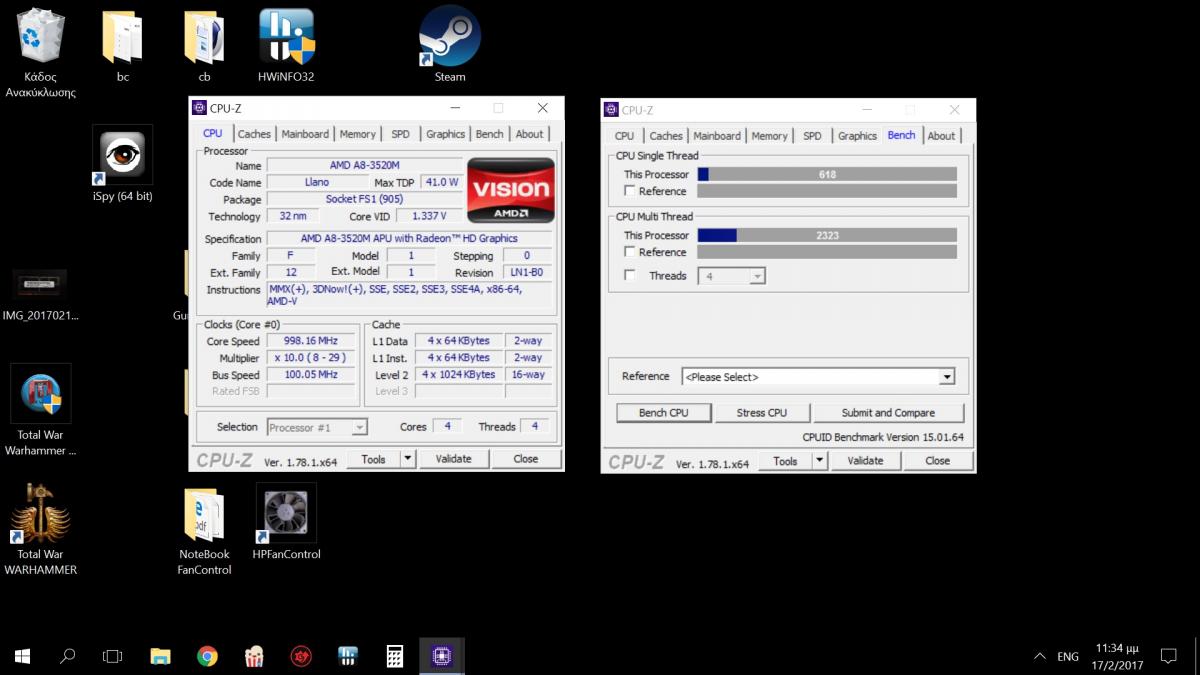Enable Reference checkbox under CPU Multi Thread
Viewport: 1200px width, 675px height.
[629, 252]
